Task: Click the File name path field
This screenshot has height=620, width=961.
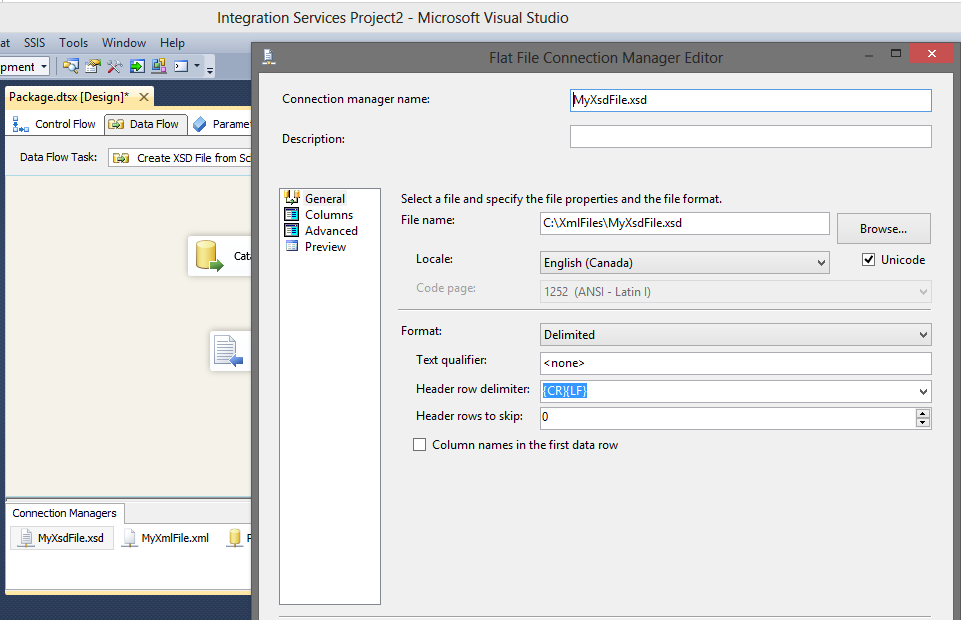Action: (685, 224)
